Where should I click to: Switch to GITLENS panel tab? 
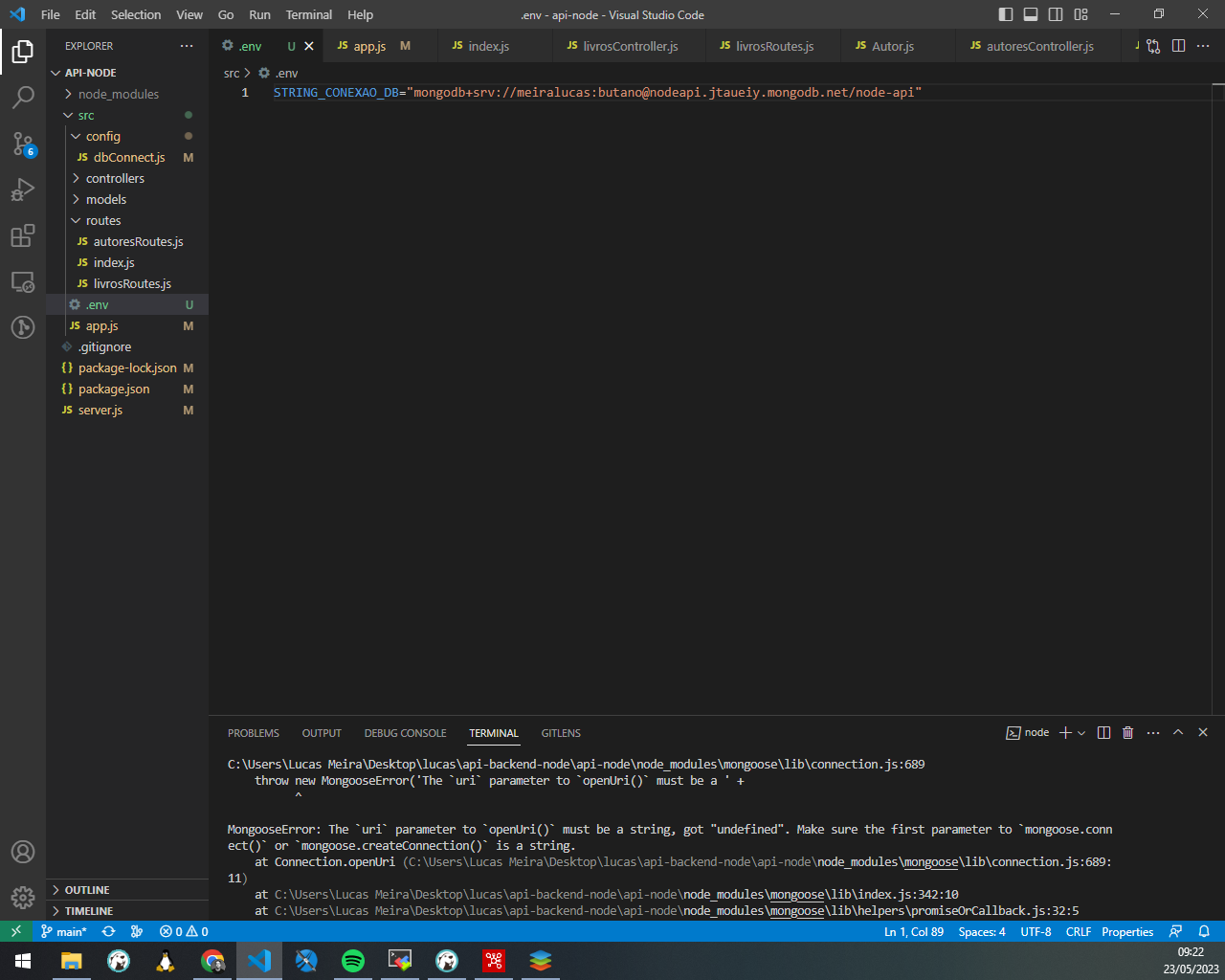coord(561,733)
